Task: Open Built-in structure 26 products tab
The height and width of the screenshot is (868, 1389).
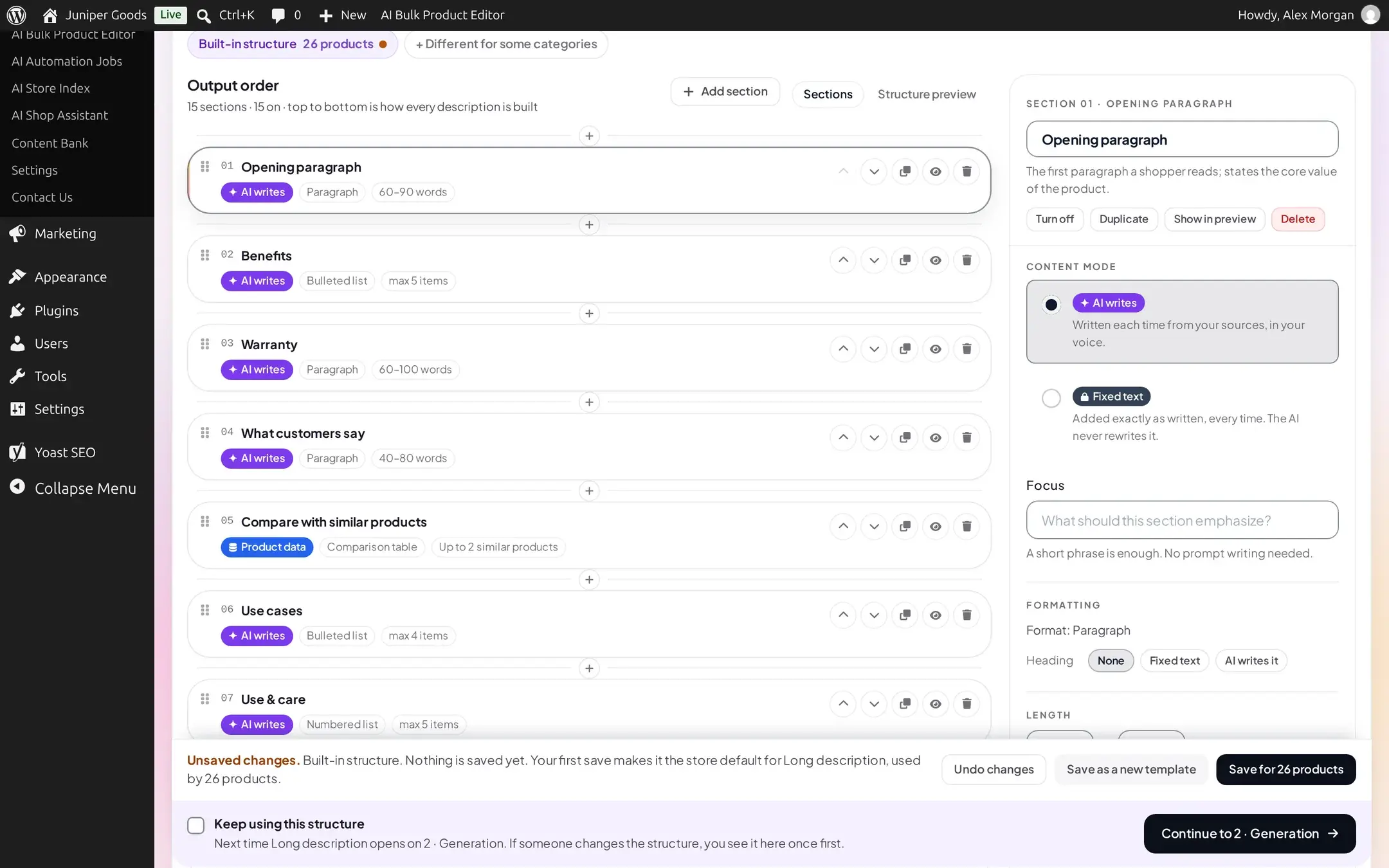Action: (293, 44)
